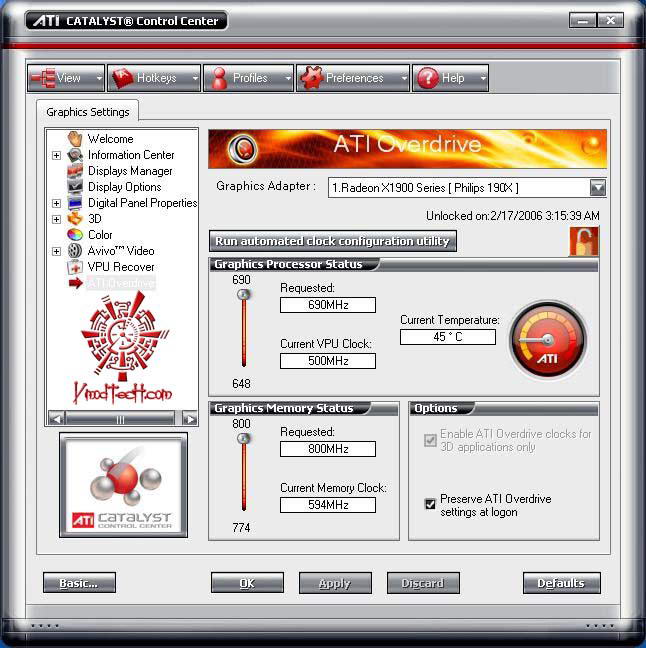Click the Current Memory Clock 594MHz field

coord(328,505)
